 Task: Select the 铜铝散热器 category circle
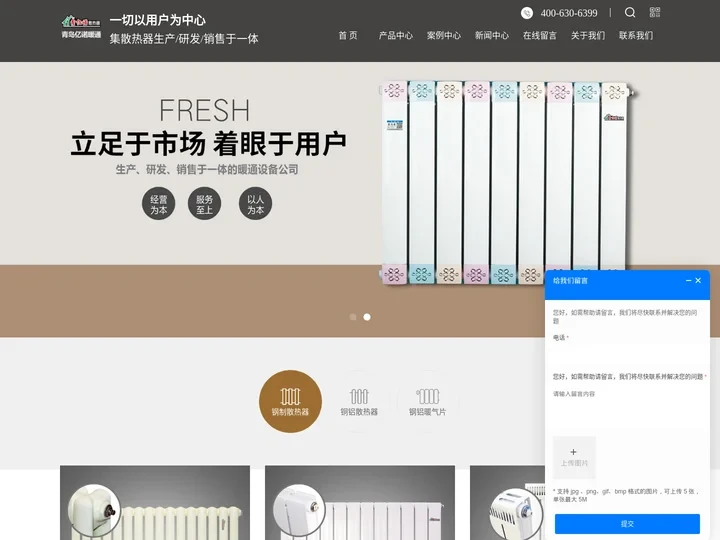point(359,401)
